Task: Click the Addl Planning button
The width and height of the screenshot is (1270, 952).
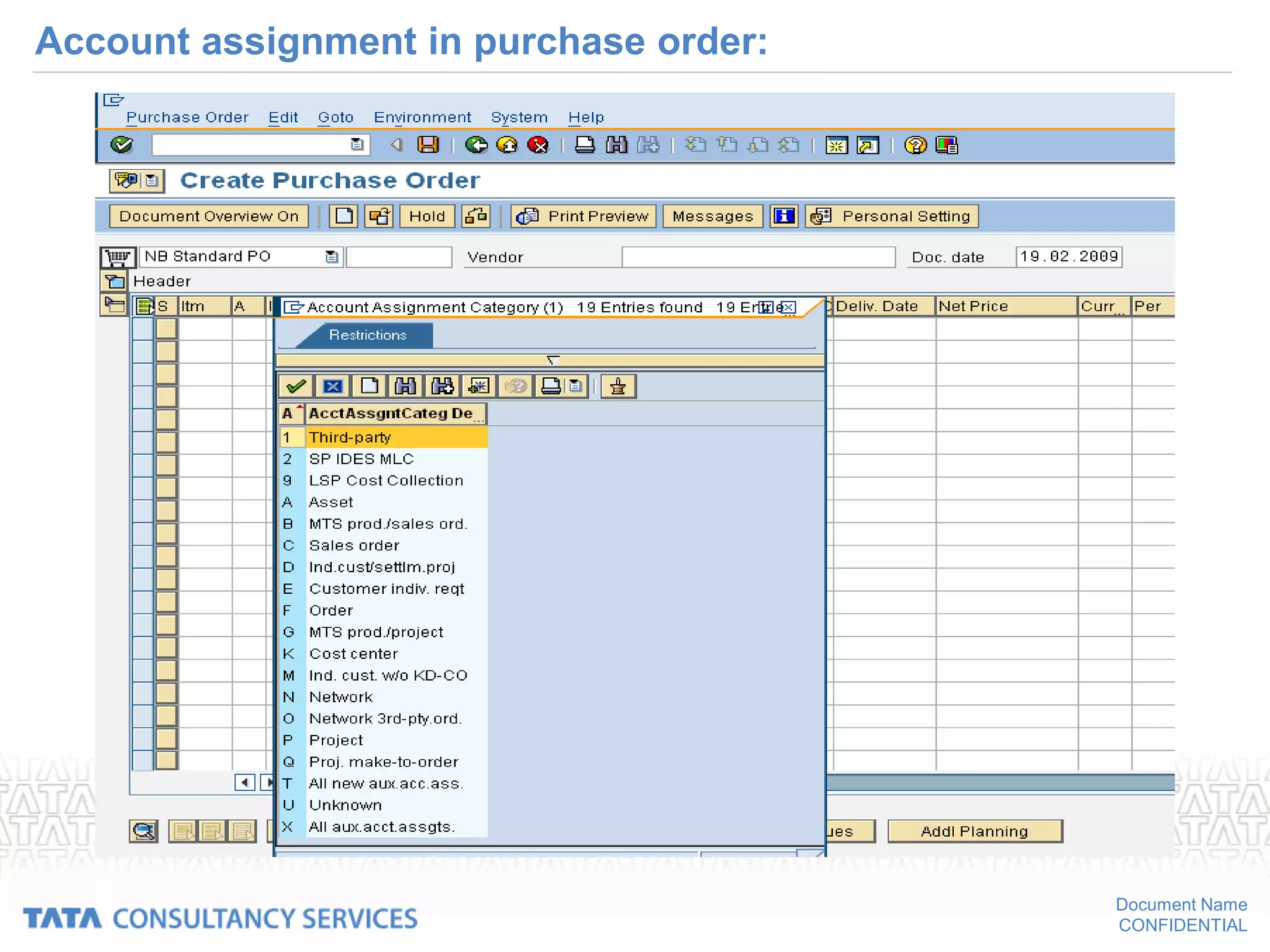Action: click(x=975, y=831)
